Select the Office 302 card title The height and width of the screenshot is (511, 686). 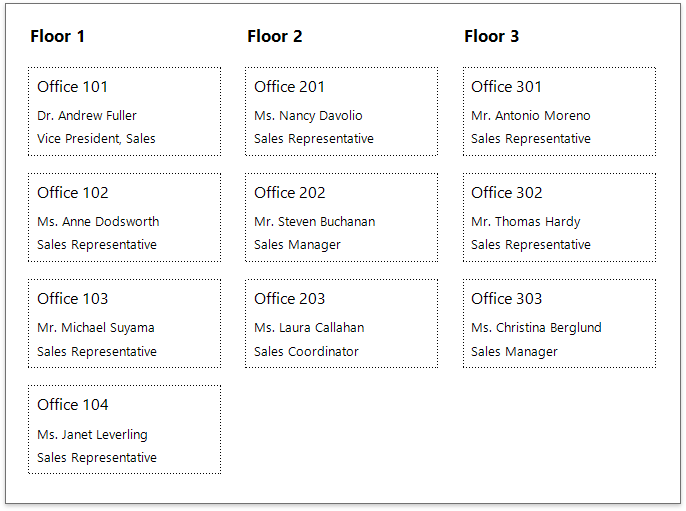click(507, 193)
